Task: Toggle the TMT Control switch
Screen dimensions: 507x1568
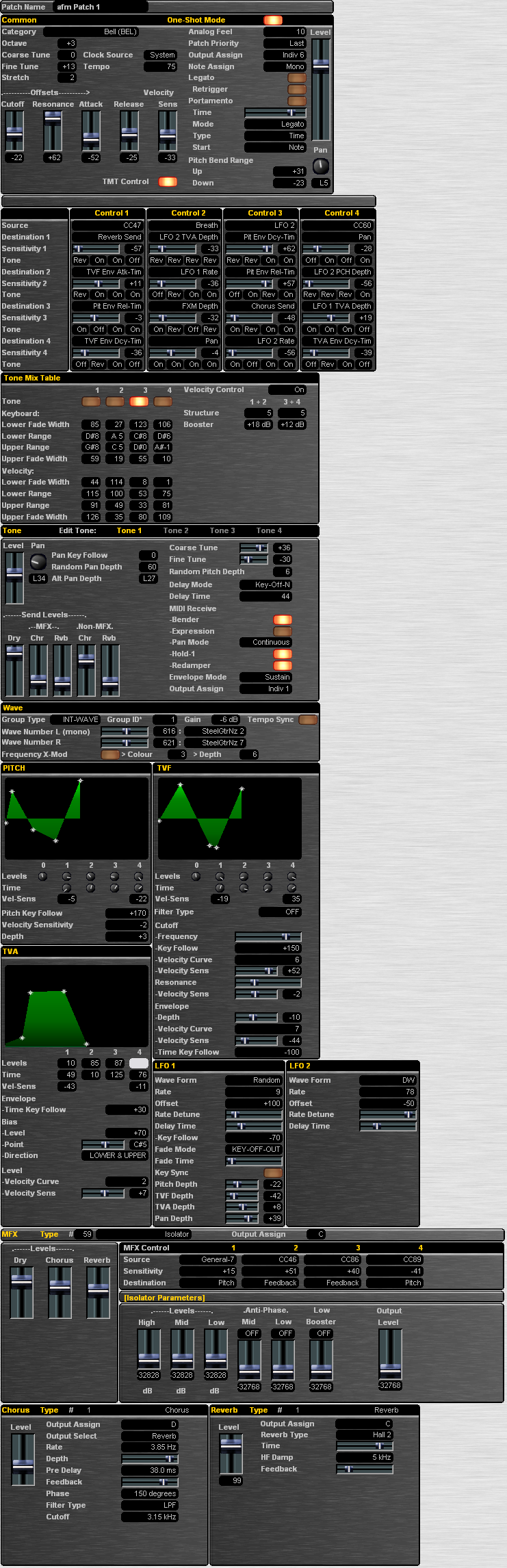Action: [168, 181]
